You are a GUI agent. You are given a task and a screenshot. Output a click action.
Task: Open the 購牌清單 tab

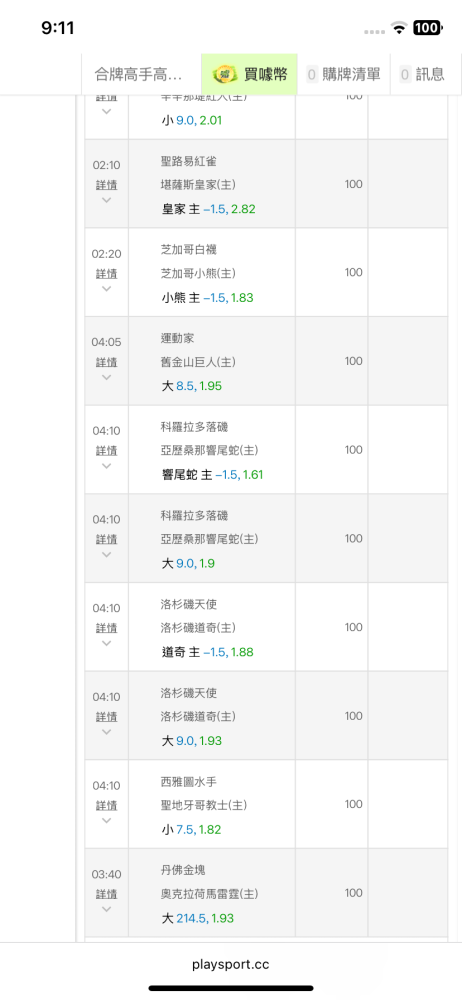pyautogui.click(x=345, y=74)
